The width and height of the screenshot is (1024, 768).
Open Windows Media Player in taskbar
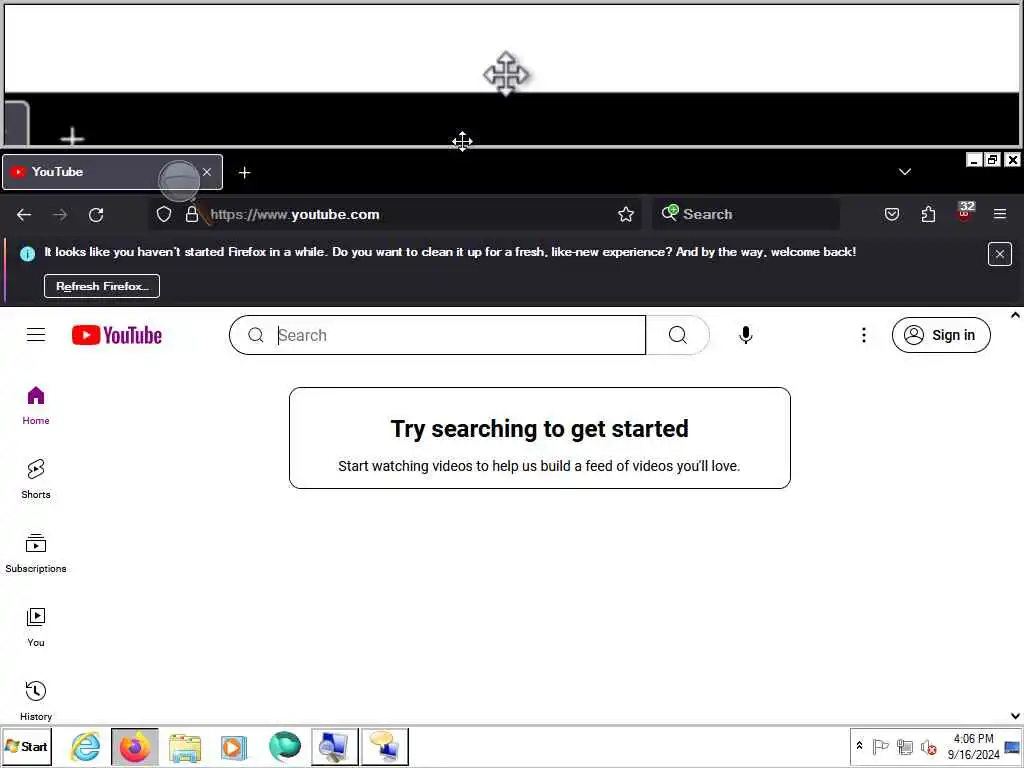tap(233, 747)
